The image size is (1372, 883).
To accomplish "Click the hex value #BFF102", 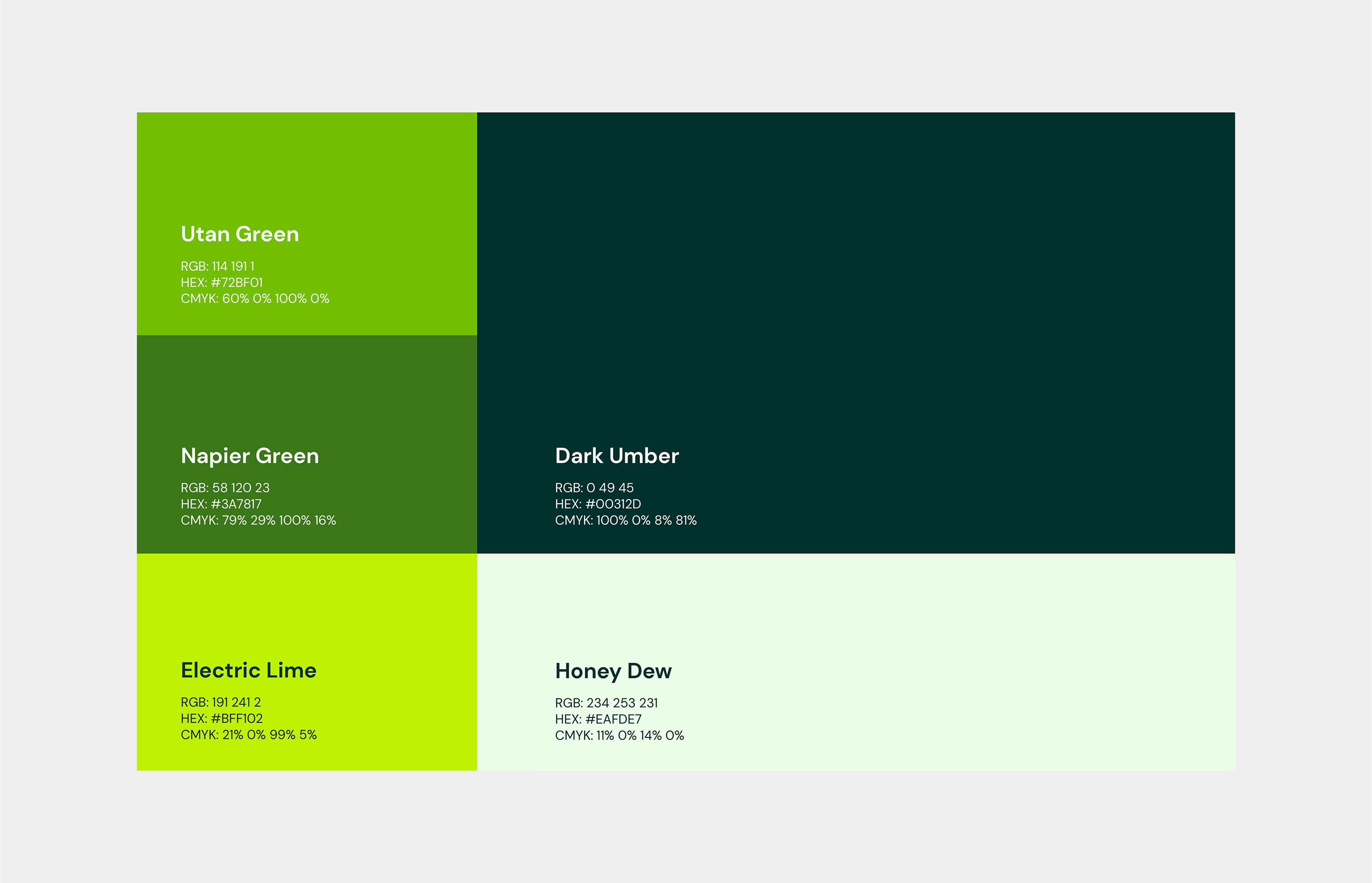I will (x=237, y=718).
